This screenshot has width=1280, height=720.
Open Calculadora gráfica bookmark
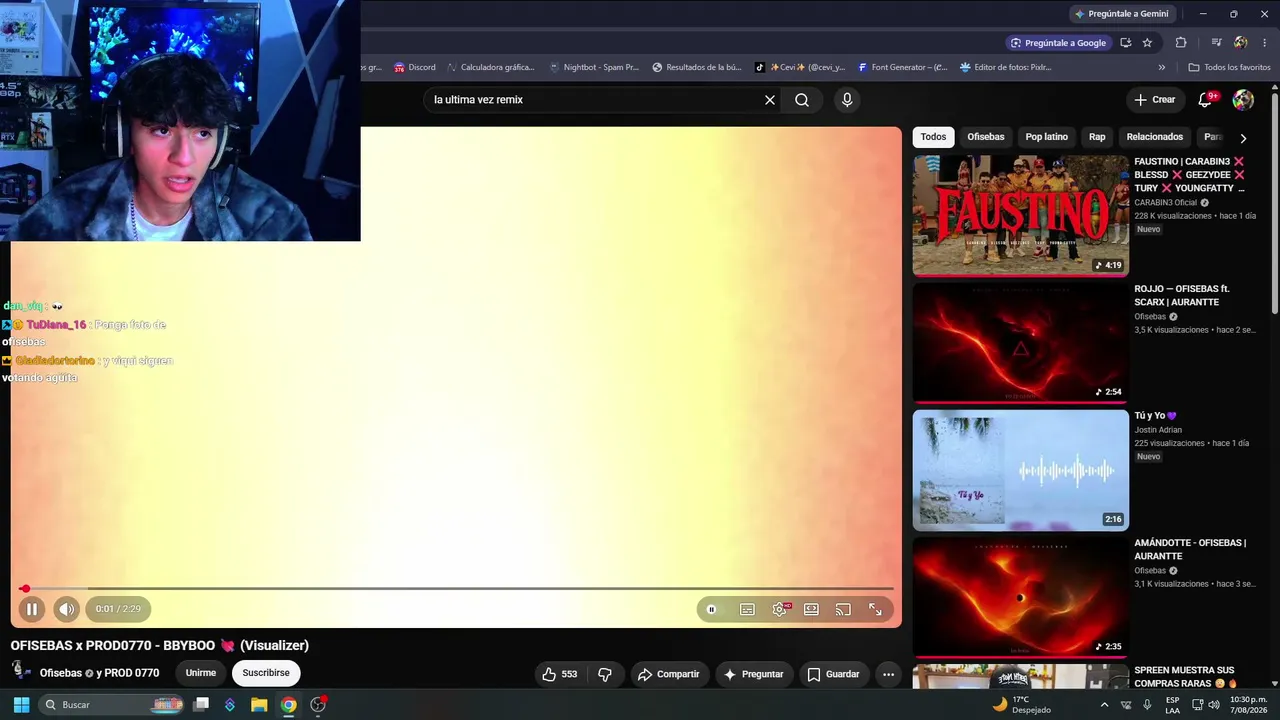491,68
